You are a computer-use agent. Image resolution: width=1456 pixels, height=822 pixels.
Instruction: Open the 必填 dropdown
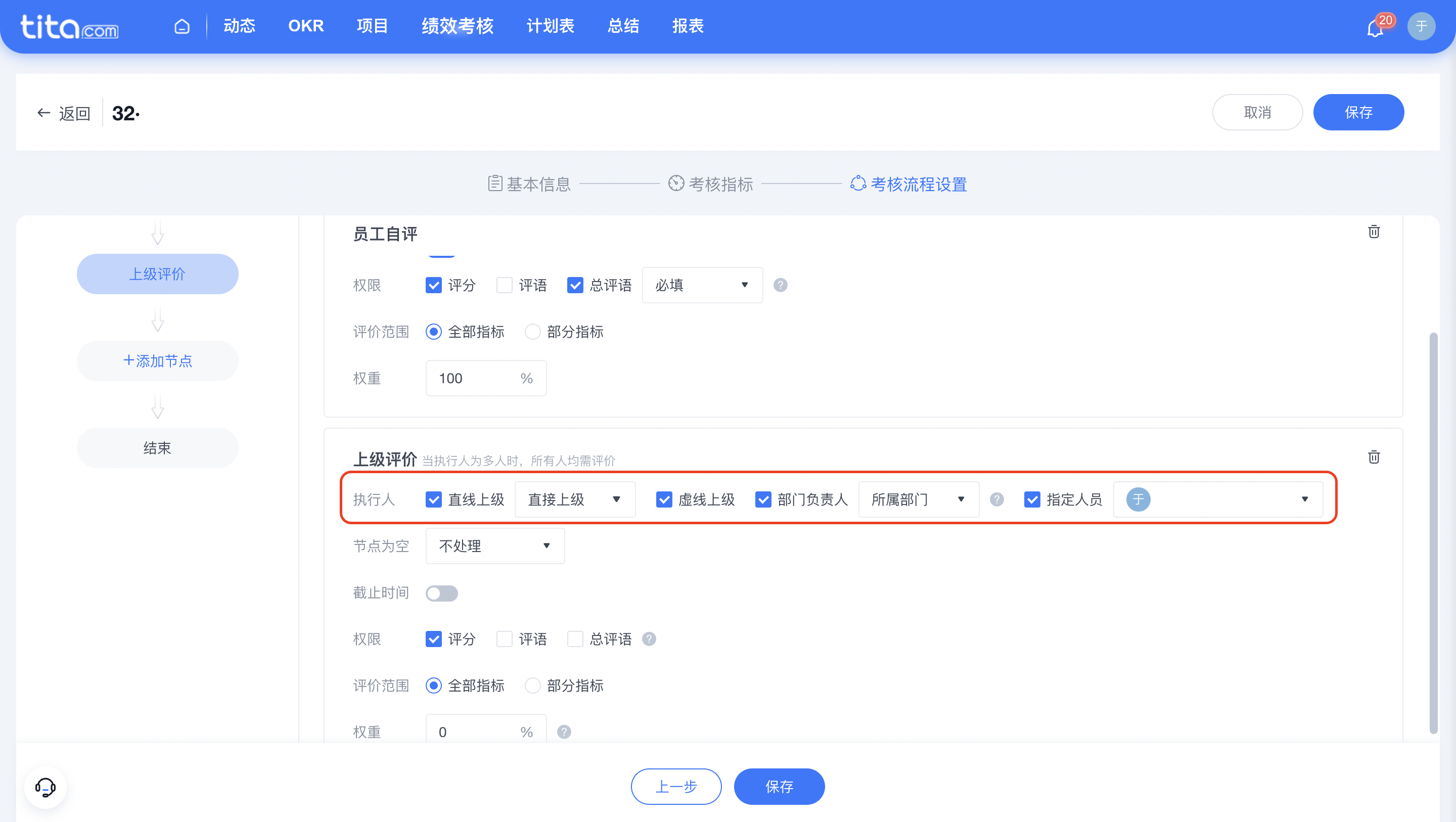coord(702,285)
